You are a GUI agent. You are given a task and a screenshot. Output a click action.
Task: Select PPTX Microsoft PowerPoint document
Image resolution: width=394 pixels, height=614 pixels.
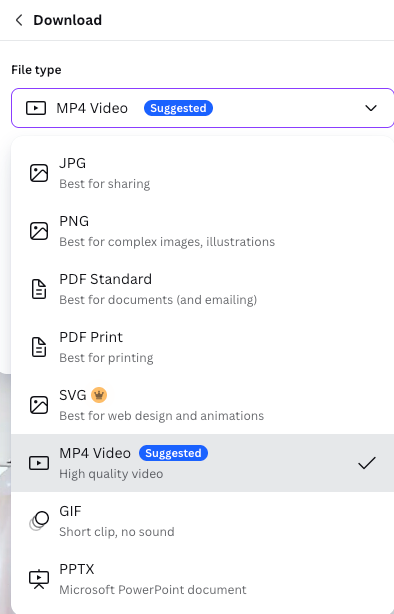202,579
